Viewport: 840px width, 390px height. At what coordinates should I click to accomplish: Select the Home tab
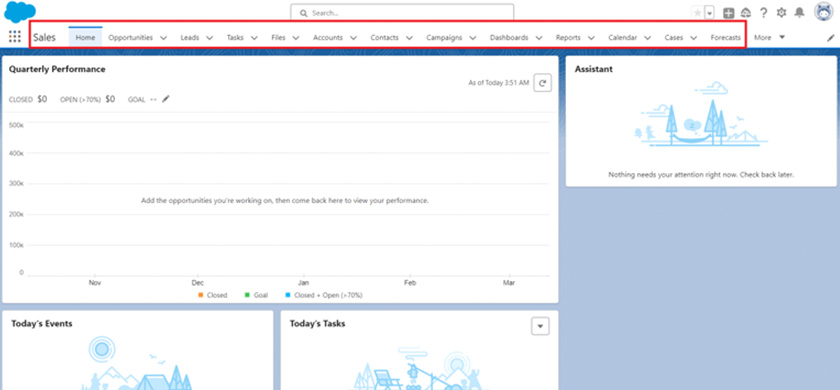point(85,38)
